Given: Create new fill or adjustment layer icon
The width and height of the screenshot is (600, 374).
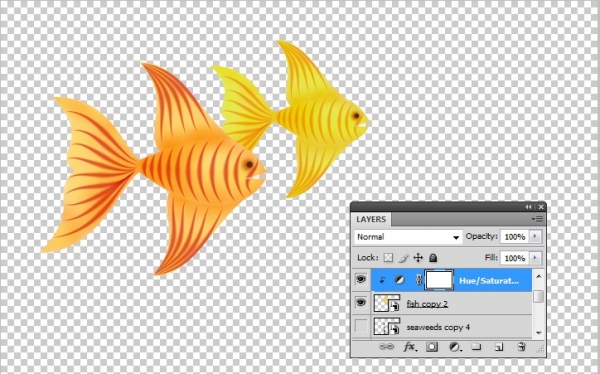Looking at the screenshot, I should click(x=454, y=347).
